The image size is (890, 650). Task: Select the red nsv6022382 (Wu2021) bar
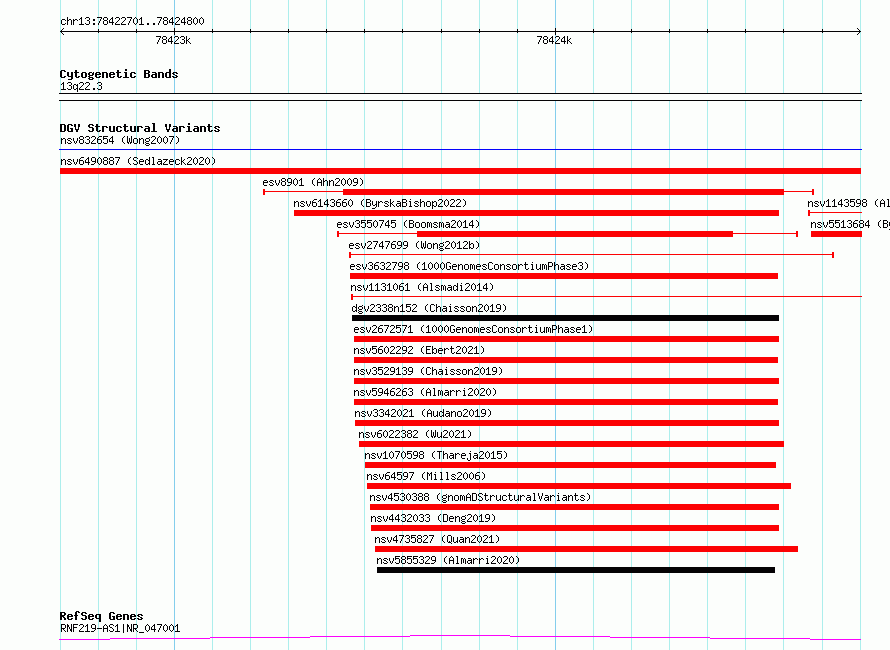click(571, 444)
